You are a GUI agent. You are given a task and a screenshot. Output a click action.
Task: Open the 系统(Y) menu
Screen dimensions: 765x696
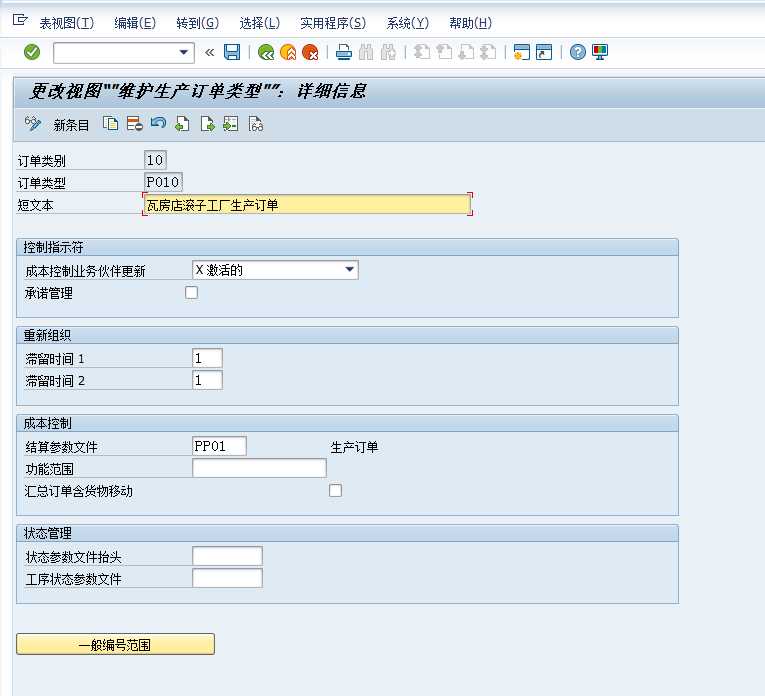pos(407,23)
